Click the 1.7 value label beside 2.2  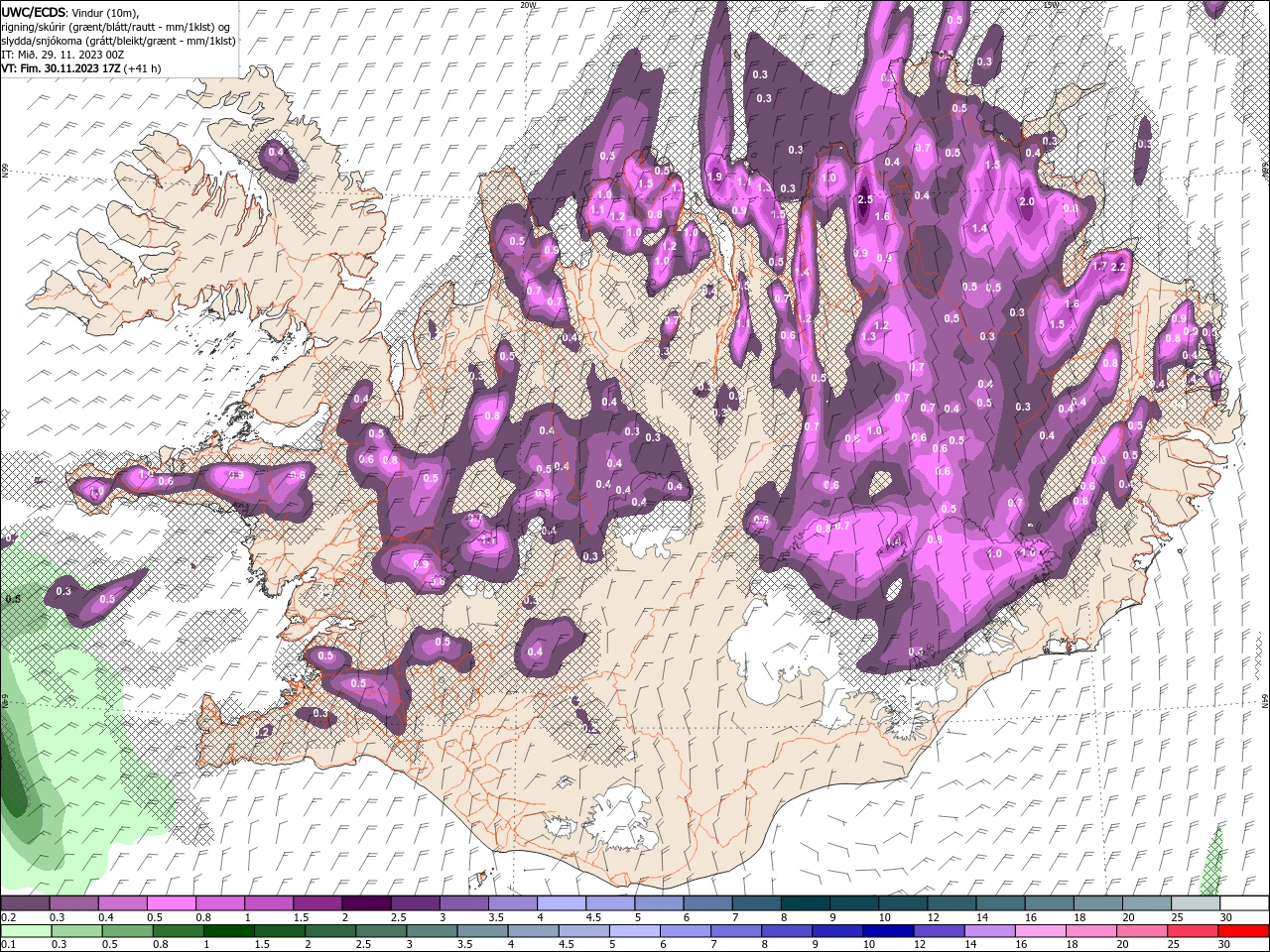(x=1098, y=266)
